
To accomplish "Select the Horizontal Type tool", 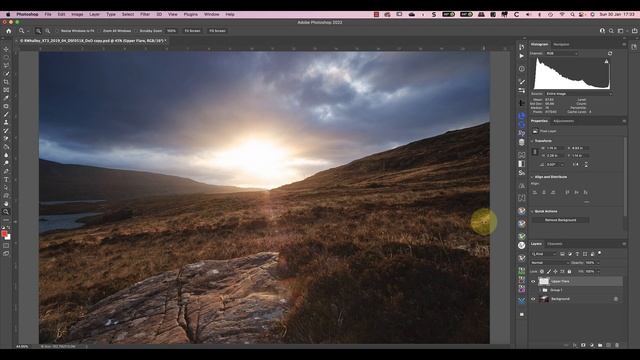I will tap(6, 180).
